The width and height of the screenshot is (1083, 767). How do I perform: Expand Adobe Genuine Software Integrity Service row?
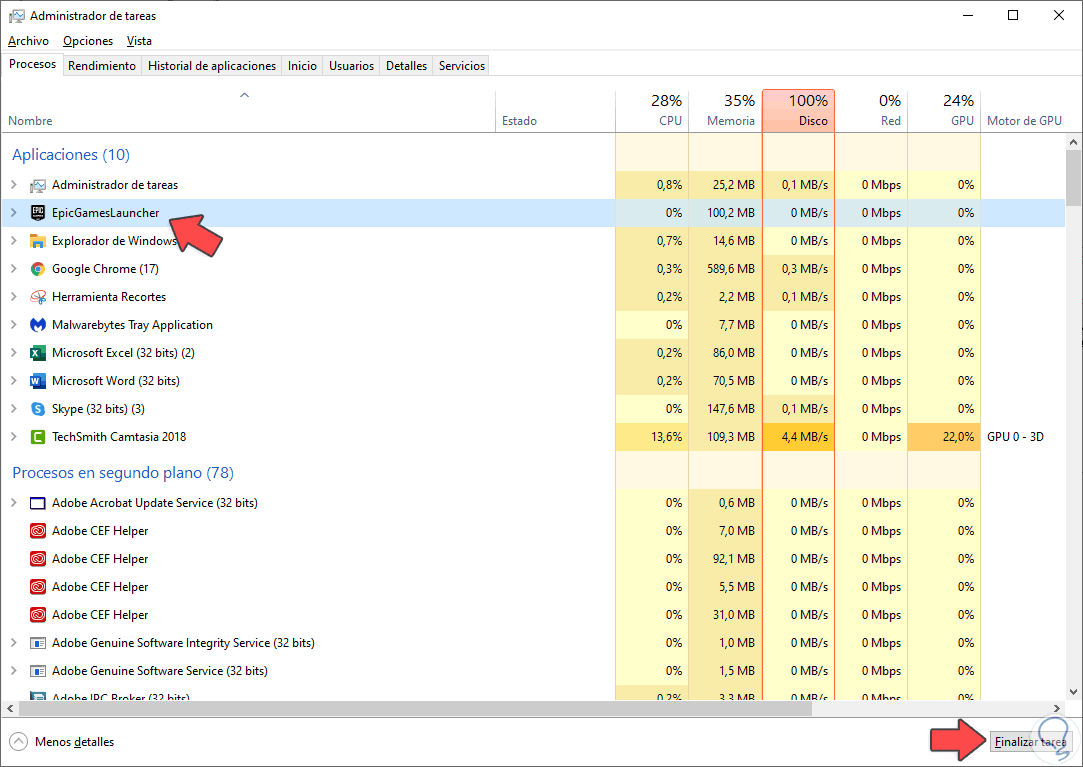(x=14, y=643)
